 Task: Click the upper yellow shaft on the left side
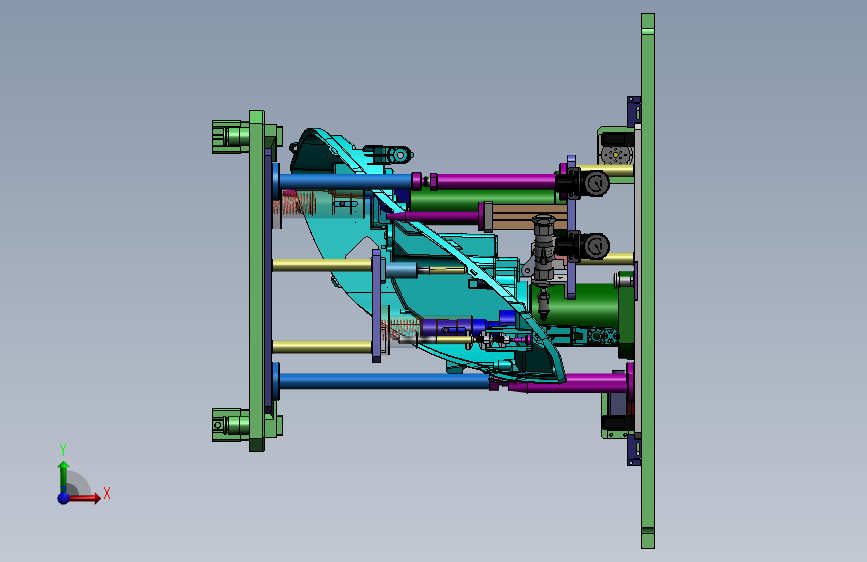pyautogui.click(x=322, y=265)
